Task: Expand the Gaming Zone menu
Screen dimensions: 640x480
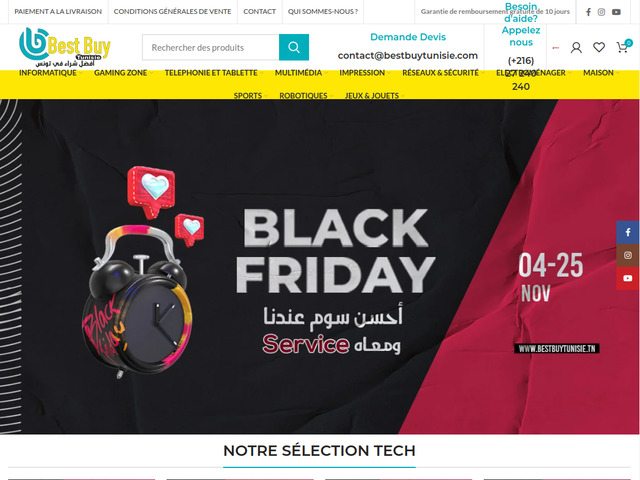Action: click(x=120, y=73)
